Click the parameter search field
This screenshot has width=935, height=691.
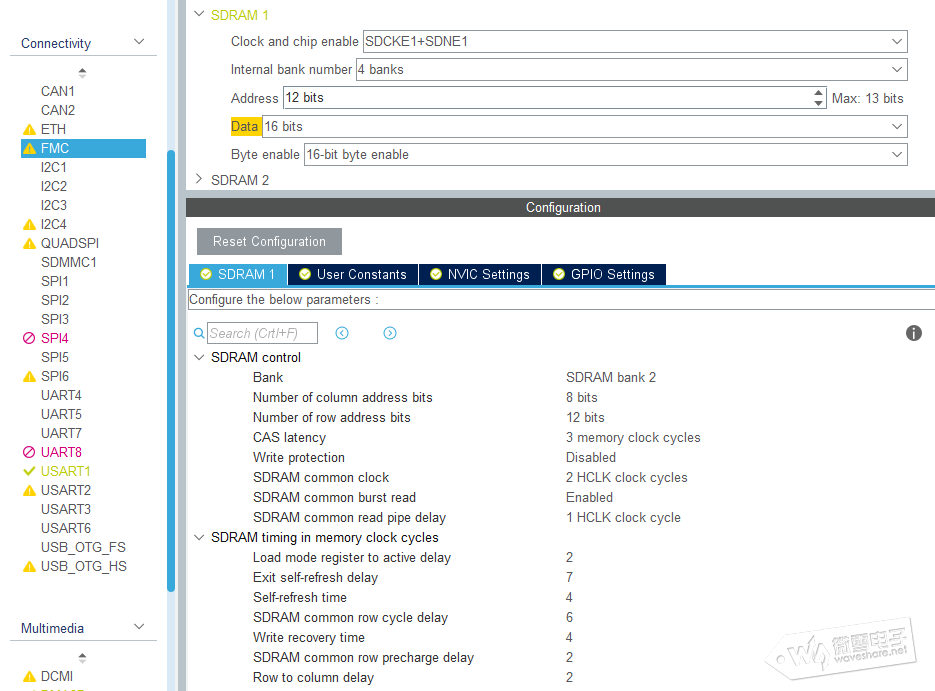click(262, 333)
